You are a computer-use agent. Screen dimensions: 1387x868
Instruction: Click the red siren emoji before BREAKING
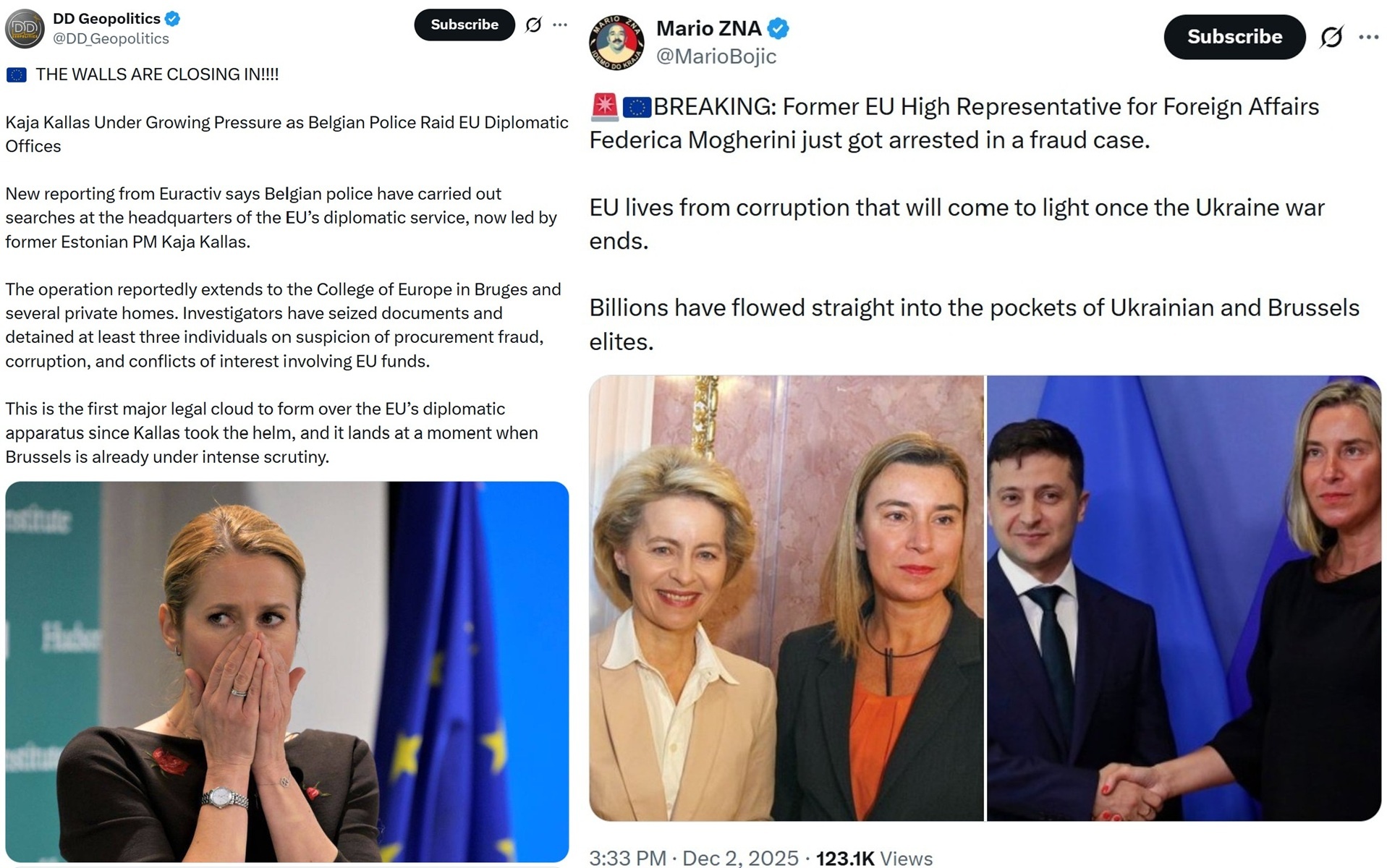tap(604, 106)
